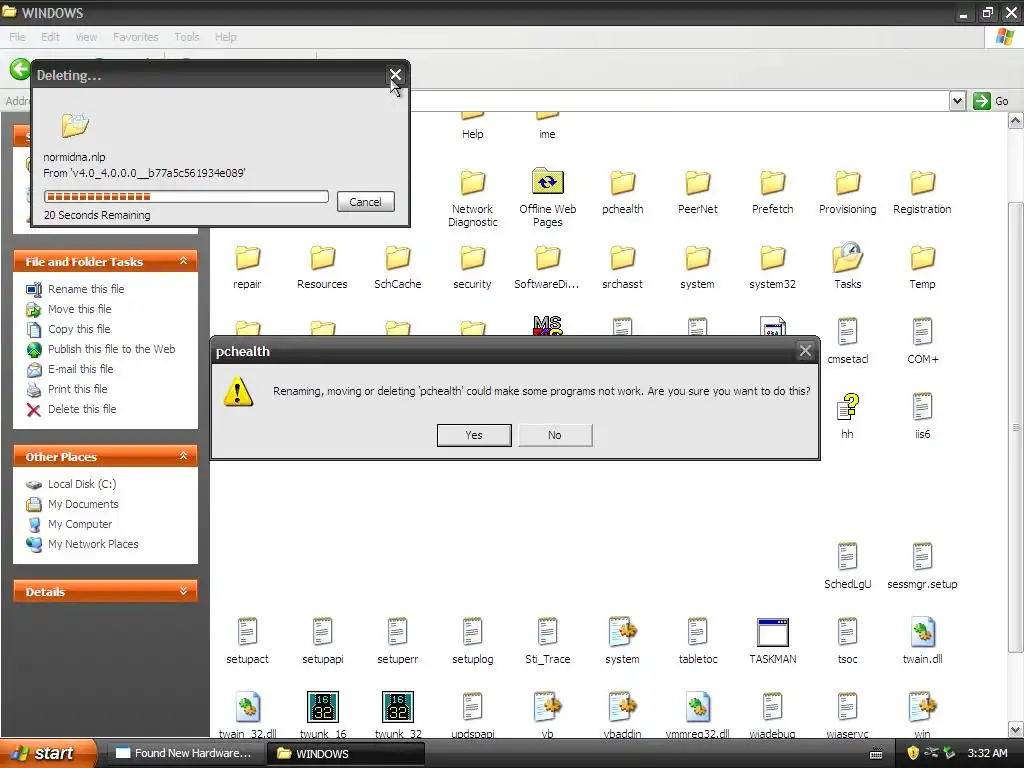Viewport: 1024px width, 768px height.
Task: Select the TASKMAN application icon
Action: point(773,633)
